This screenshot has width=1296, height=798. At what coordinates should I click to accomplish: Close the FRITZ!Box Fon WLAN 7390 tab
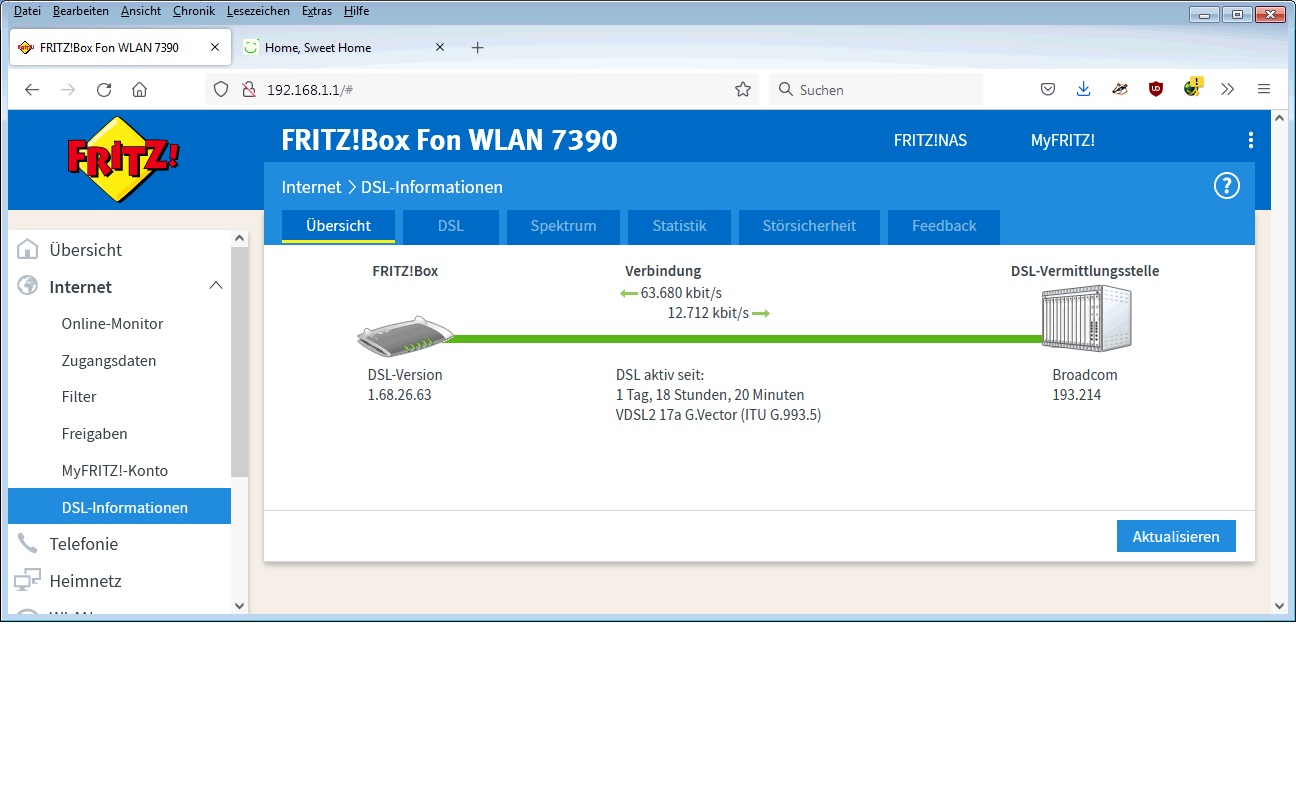pyautogui.click(x=215, y=47)
